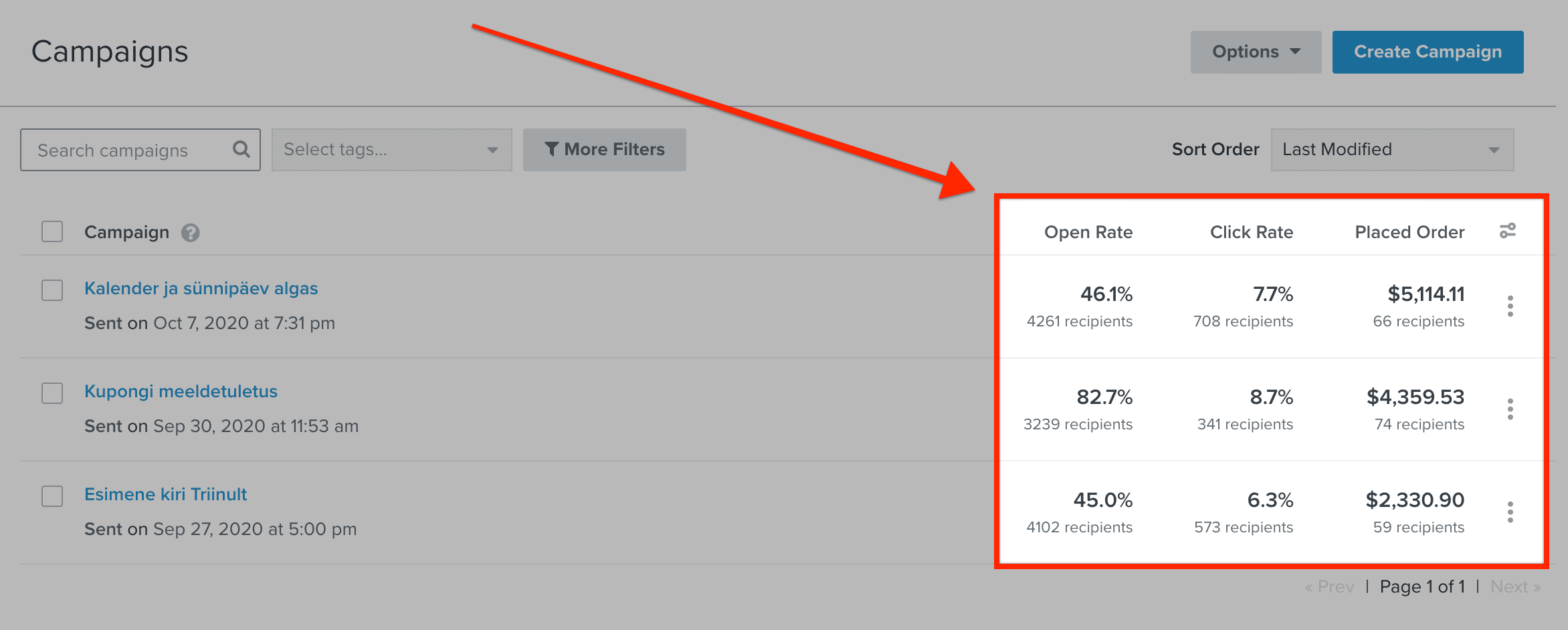Click the Options caret arrow
Viewport: 1568px width, 630px height.
[1295, 51]
